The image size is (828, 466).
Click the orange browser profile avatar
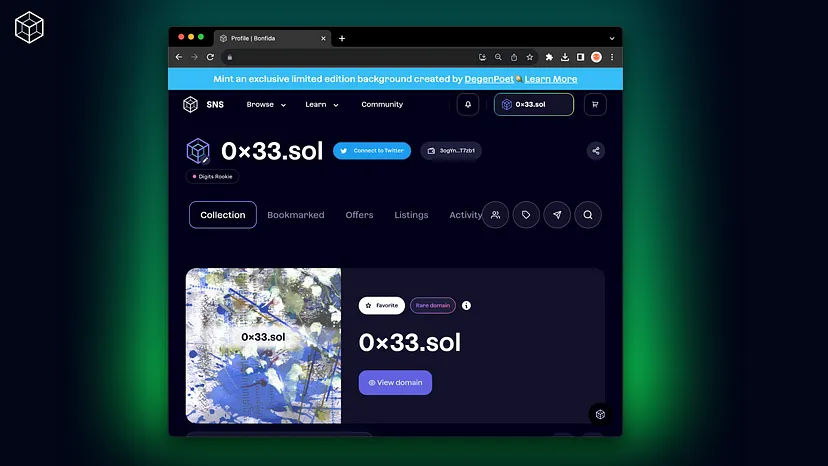(x=596, y=57)
